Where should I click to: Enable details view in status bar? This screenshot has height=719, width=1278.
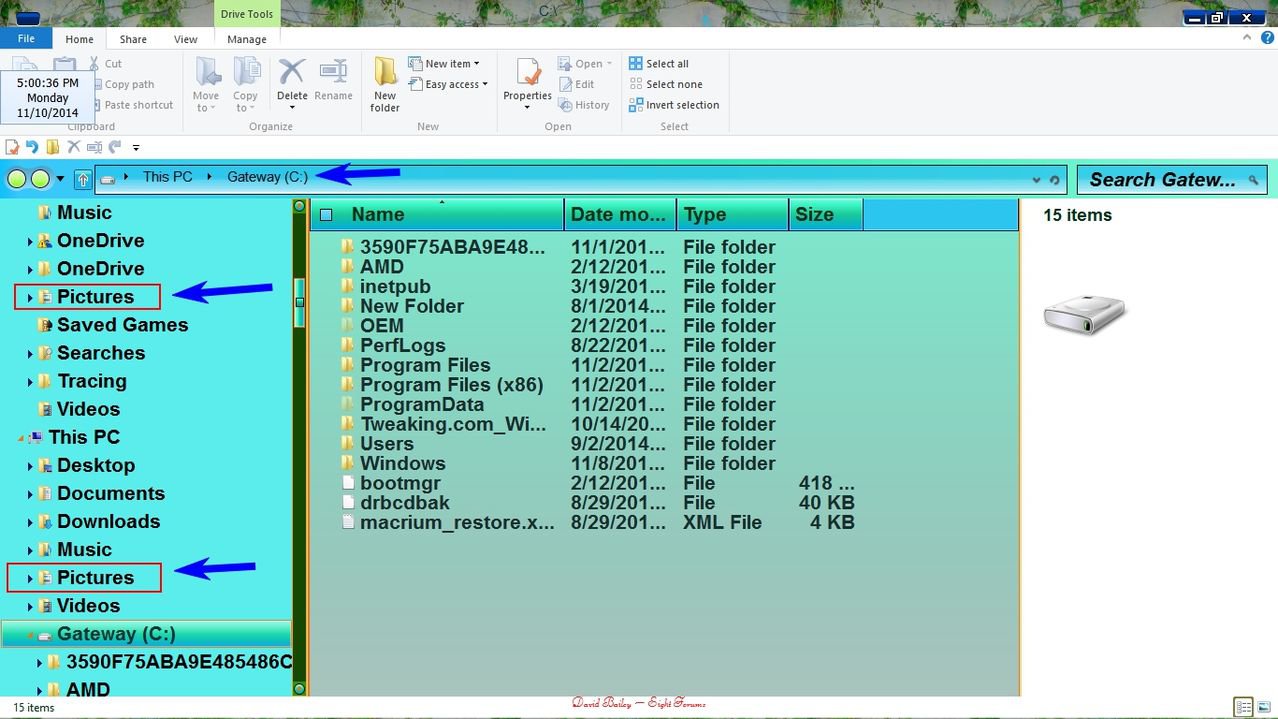[1241, 706]
